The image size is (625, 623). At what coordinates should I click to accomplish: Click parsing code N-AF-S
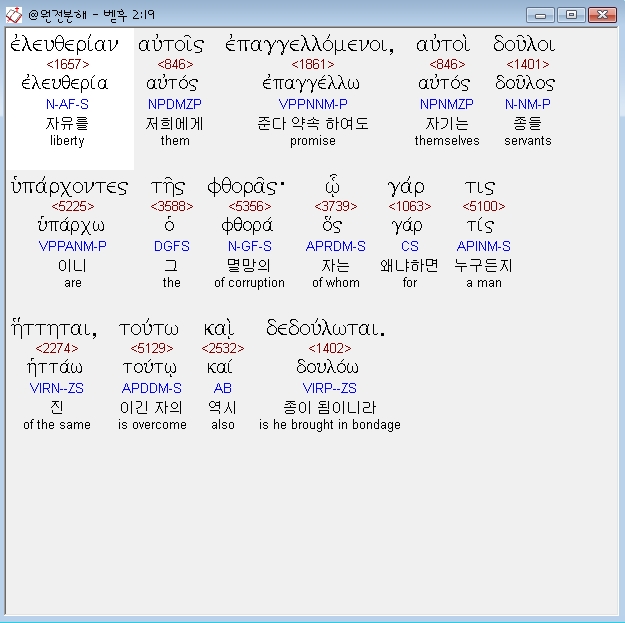(67, 104)
